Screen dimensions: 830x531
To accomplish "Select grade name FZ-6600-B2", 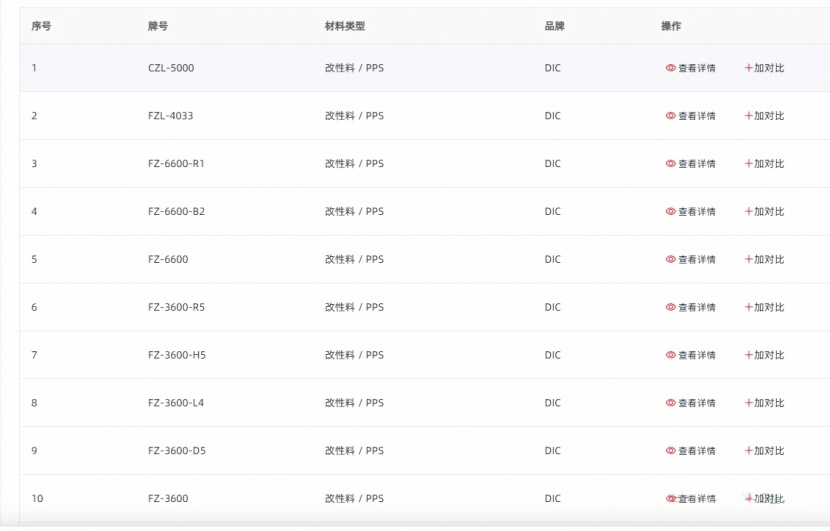I will 176,211.
